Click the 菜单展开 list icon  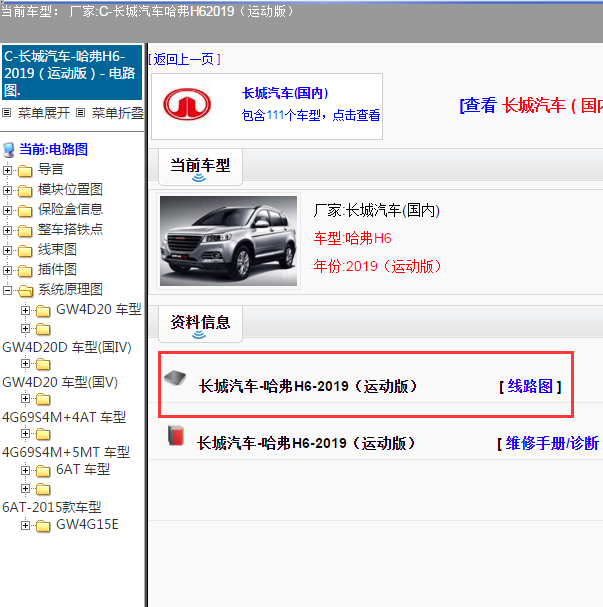7,113
